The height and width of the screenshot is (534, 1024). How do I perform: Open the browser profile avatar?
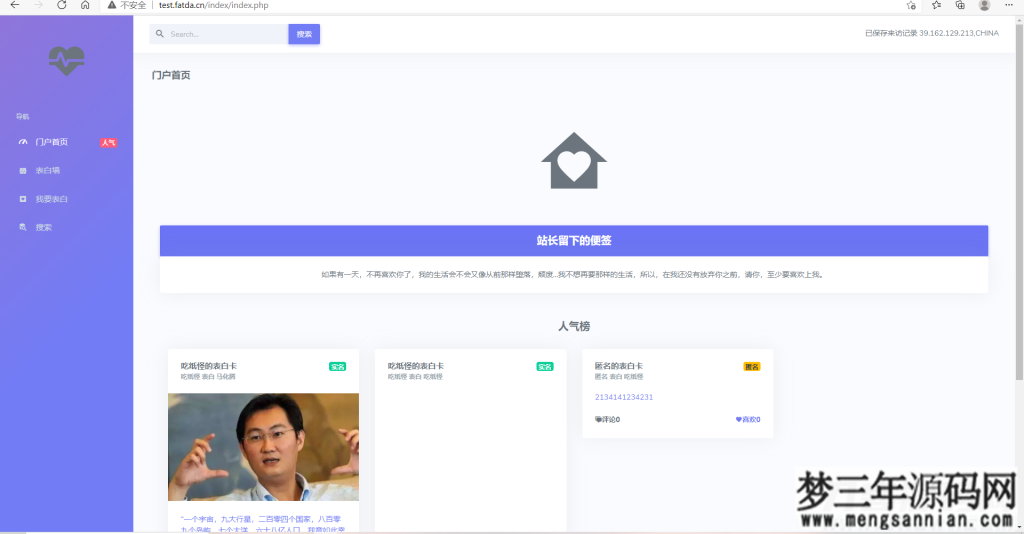tap(984, 5)
